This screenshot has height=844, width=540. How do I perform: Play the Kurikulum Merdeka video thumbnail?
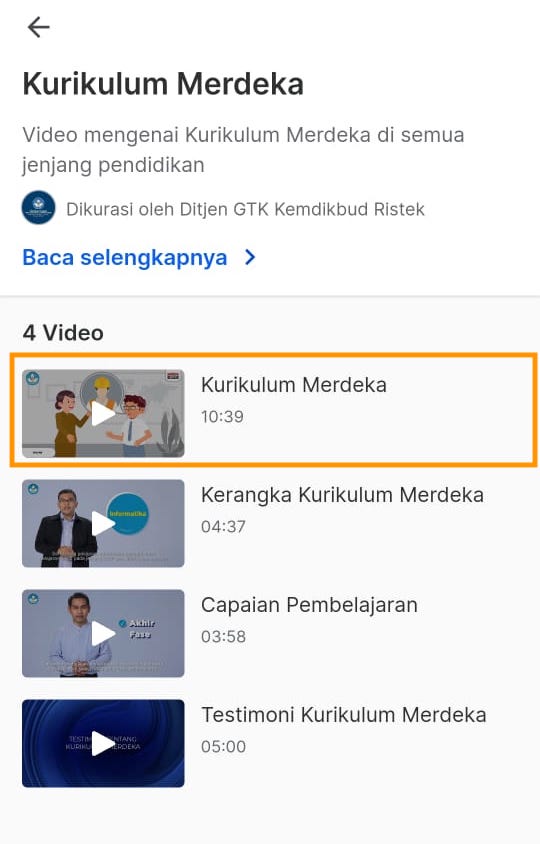[103, 413]
